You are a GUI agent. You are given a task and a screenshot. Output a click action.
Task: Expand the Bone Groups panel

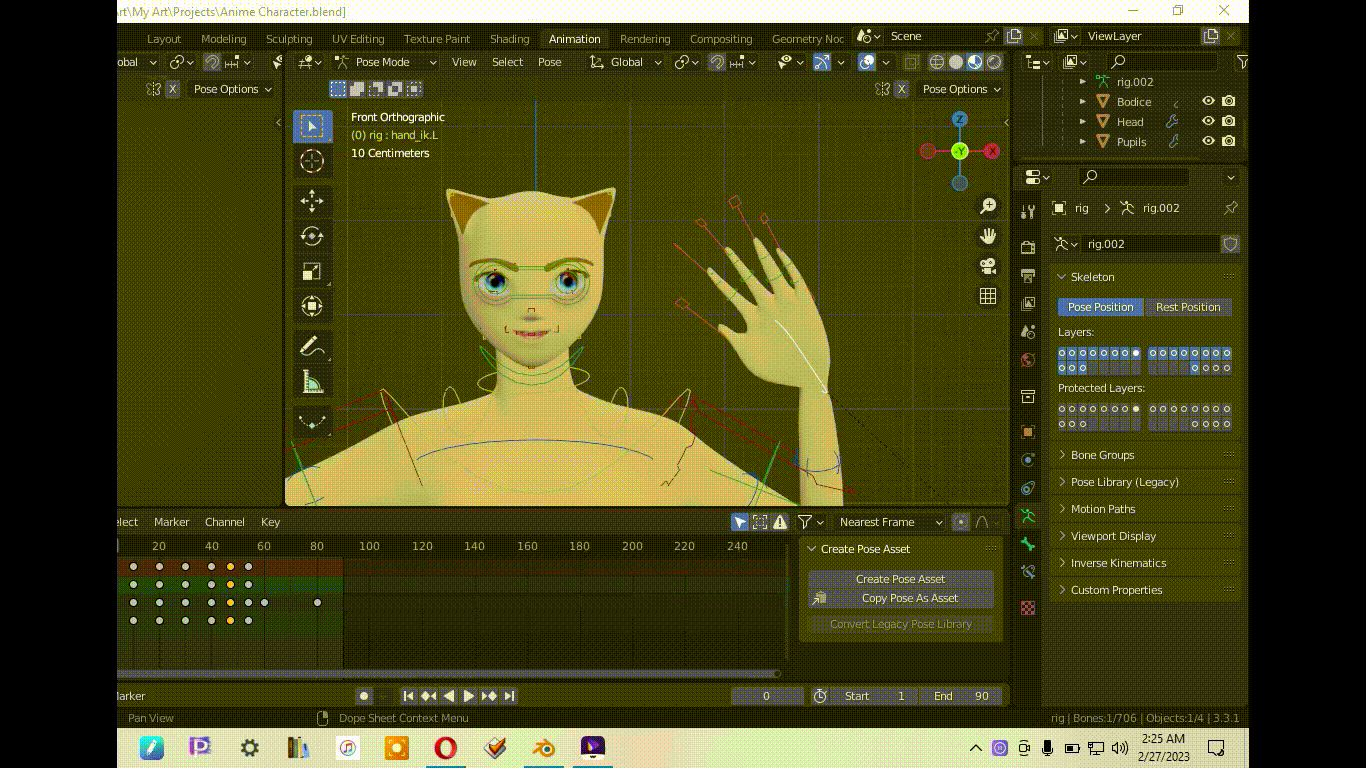coord(1102,455)
